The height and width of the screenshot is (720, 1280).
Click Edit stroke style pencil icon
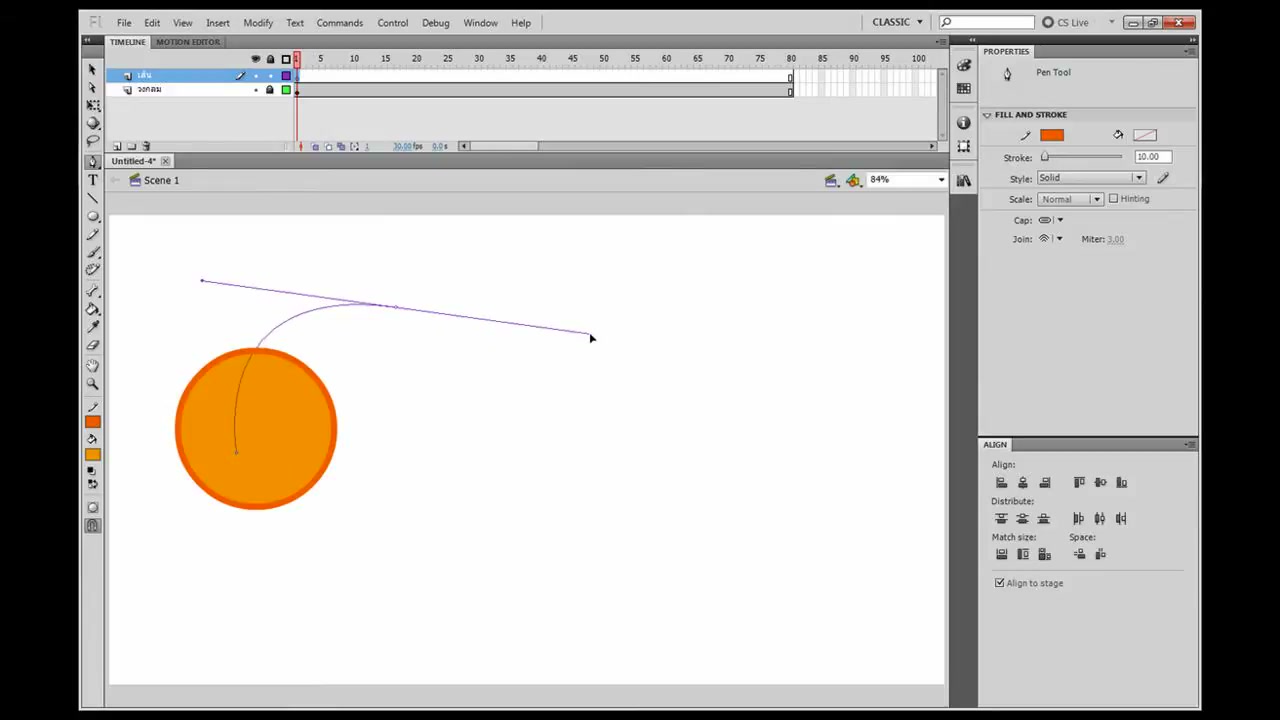[1163, 178]
